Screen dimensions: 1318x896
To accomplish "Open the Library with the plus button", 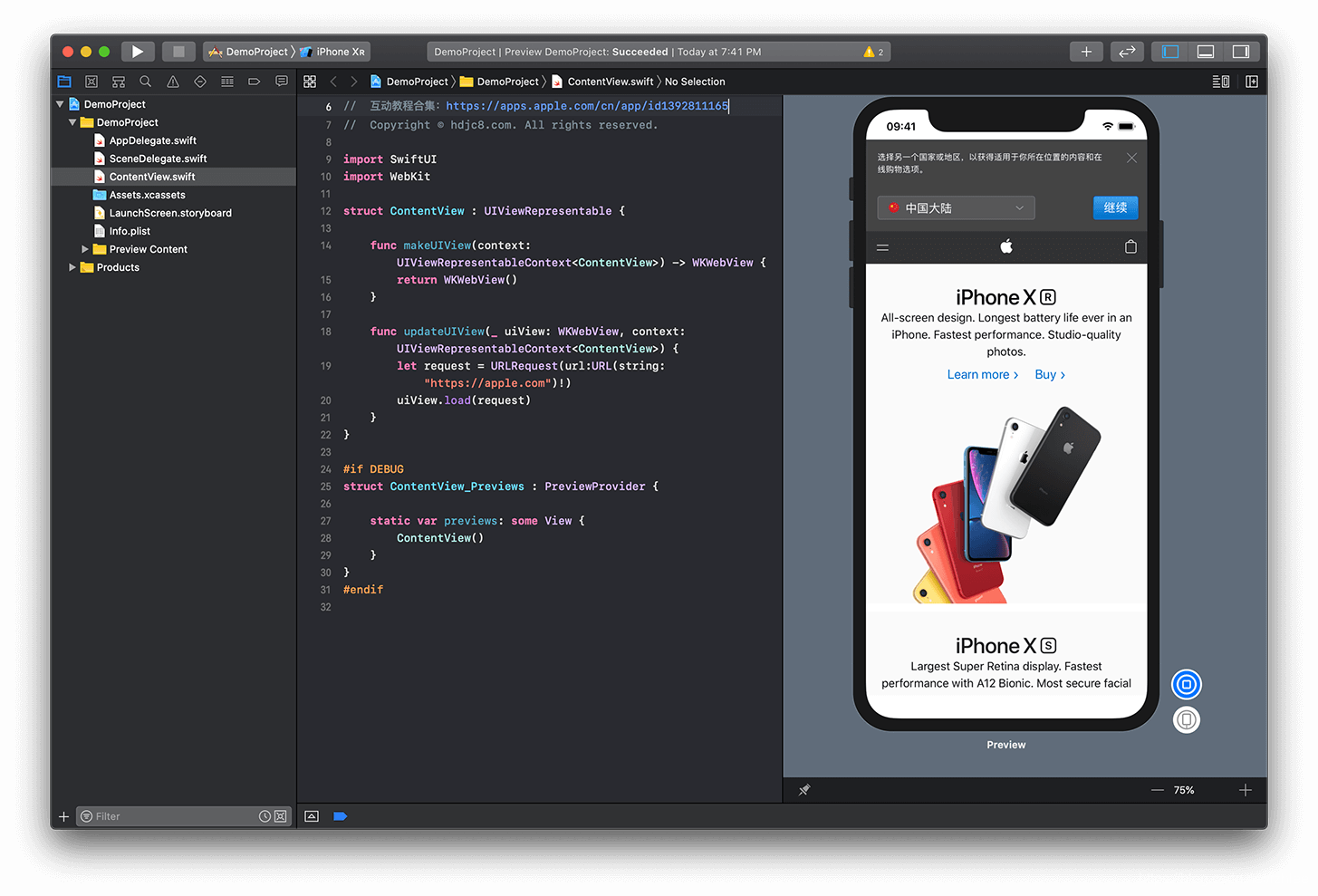I will tap(1086, 52).
